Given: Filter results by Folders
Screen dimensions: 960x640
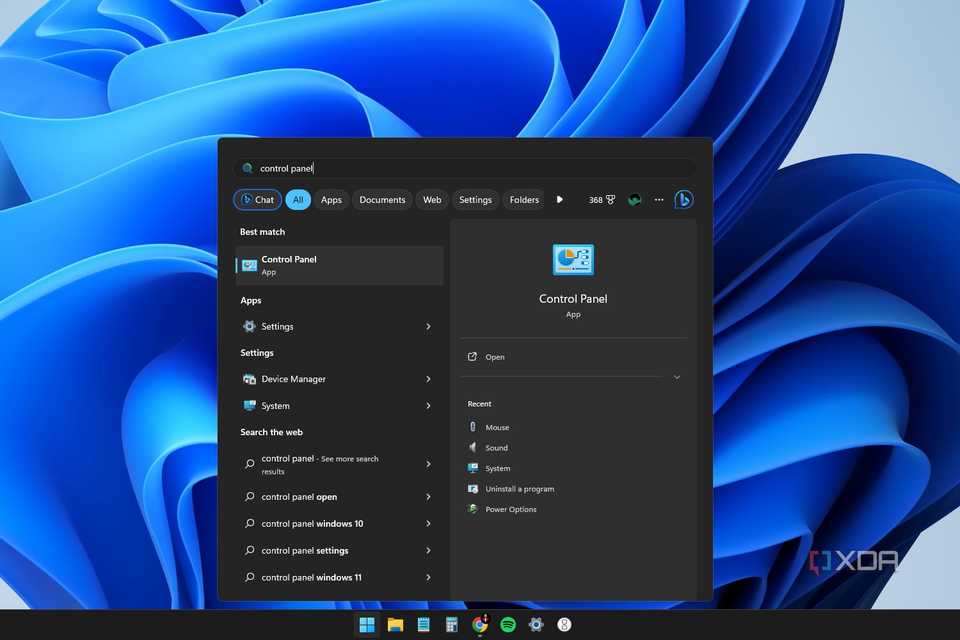Looking at the screenshot, I should tap(524, 200).
